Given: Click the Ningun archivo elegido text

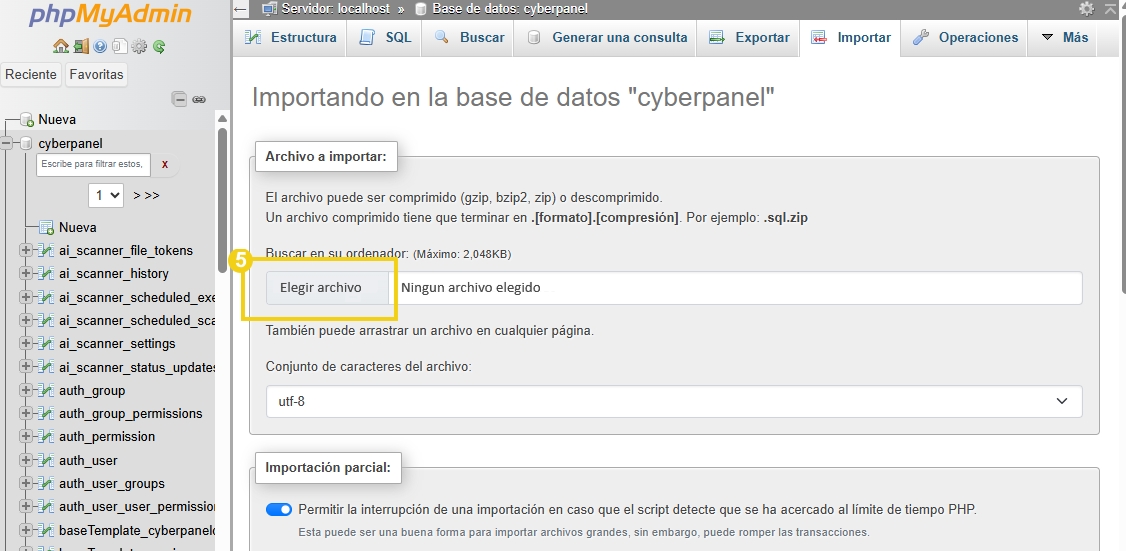Looking at the screenshot, I should (470, 288).
